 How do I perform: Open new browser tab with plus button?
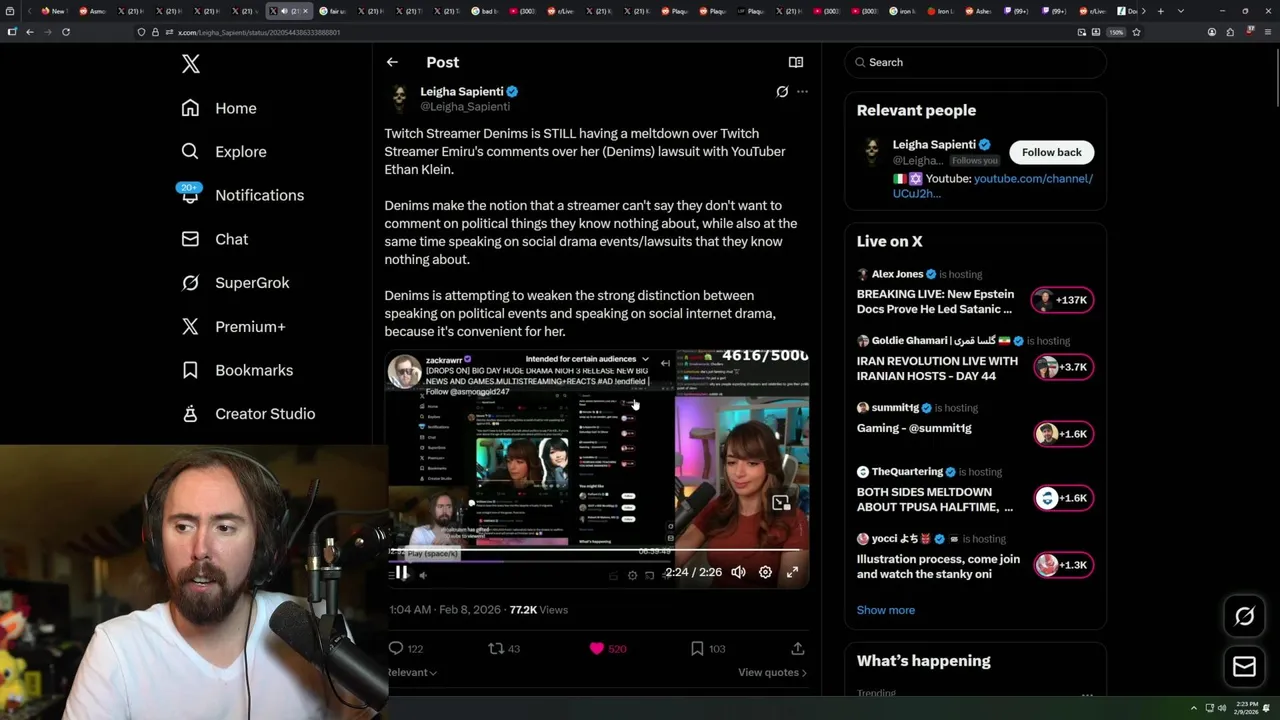point(1161,11)
